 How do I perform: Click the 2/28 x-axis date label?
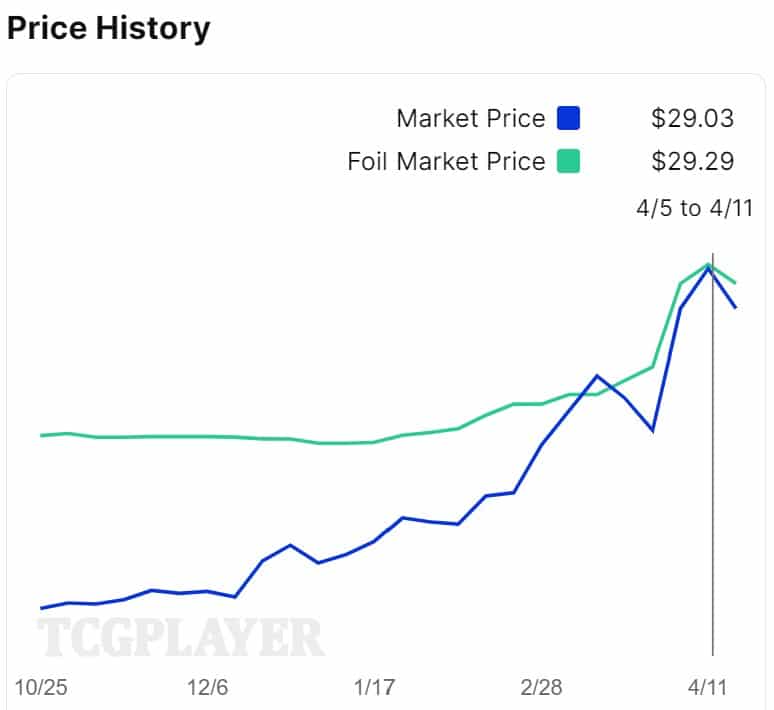tap(541, 688)
